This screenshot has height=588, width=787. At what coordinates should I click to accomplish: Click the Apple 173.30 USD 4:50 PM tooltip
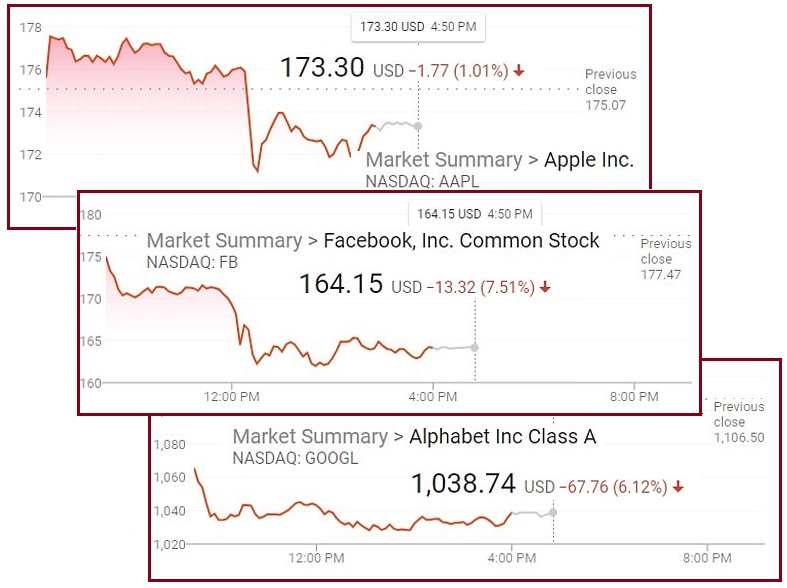419,27
